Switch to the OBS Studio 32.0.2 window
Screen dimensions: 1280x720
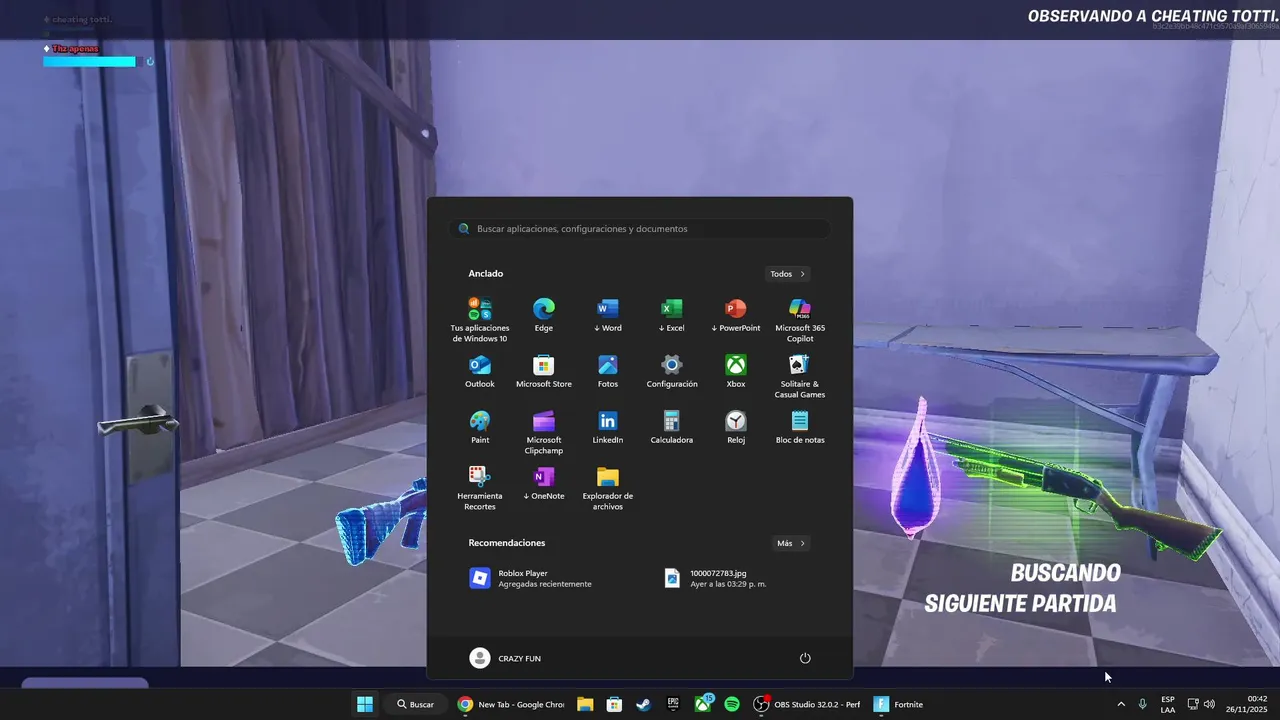(806, 704)
